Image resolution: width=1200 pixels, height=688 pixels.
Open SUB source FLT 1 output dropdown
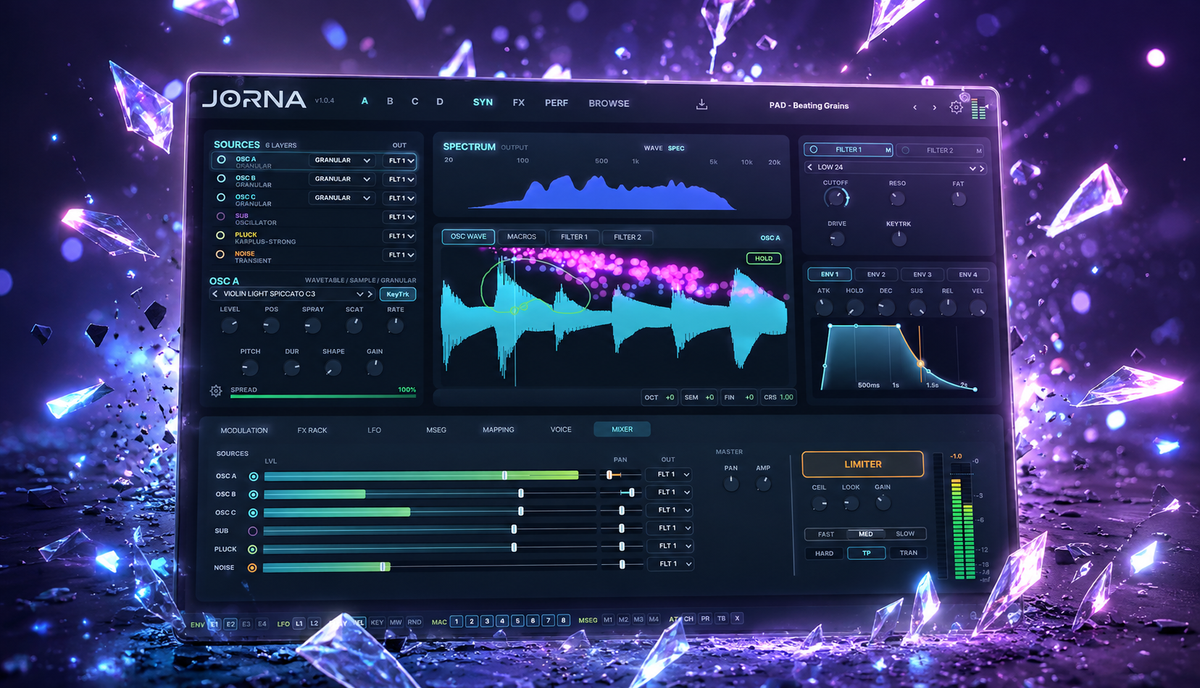click(x=400, y=217)
